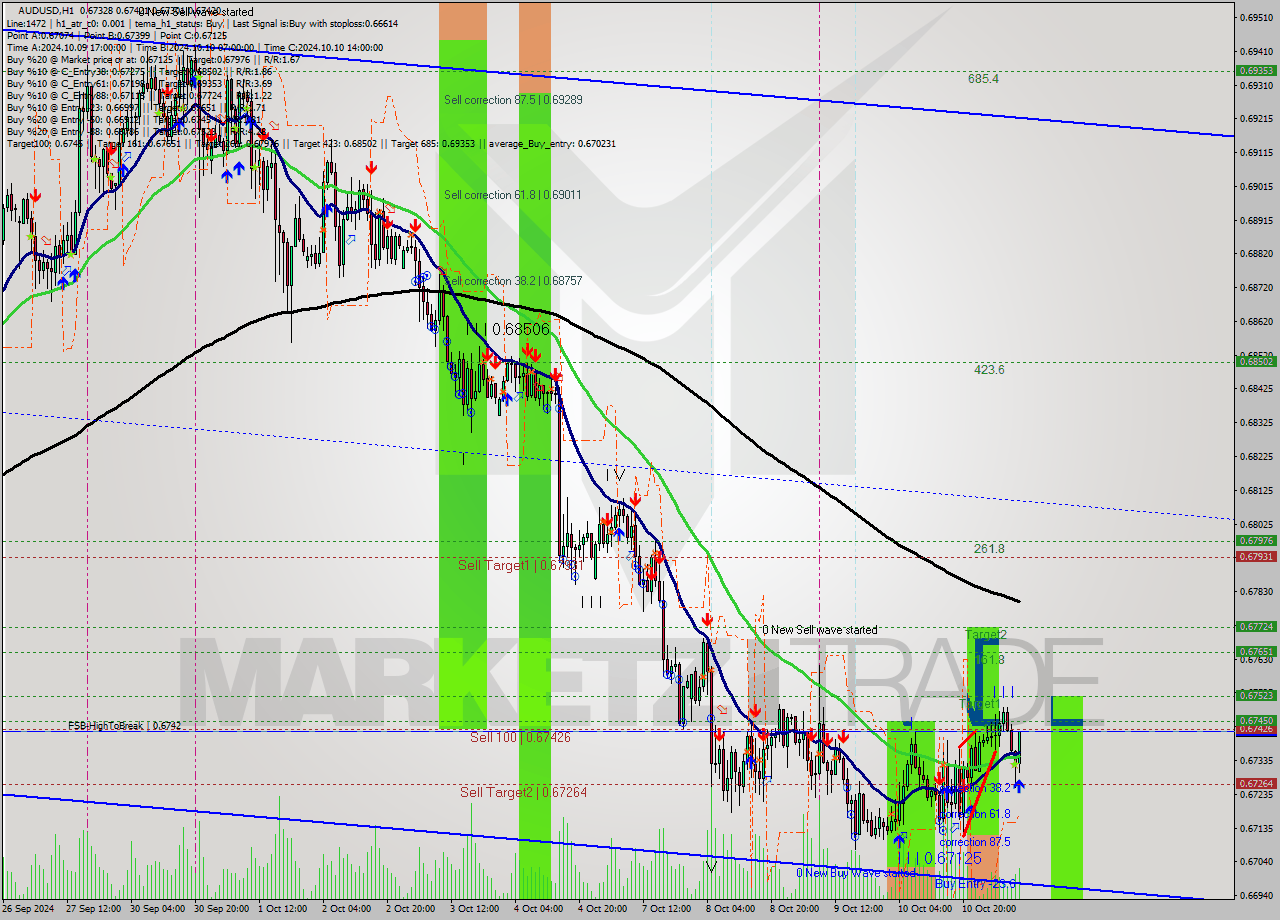Click the 0.69510 price axis value
The image size is (1280, 920).
pyautogui.click(x=1256, y=18)
